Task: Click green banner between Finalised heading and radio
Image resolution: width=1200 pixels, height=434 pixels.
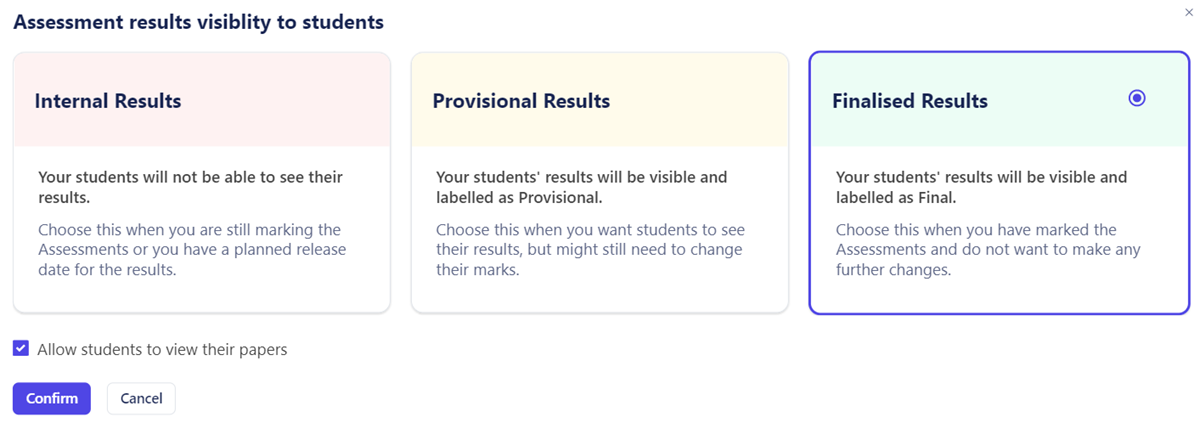Action: [x=1058, y=100]
